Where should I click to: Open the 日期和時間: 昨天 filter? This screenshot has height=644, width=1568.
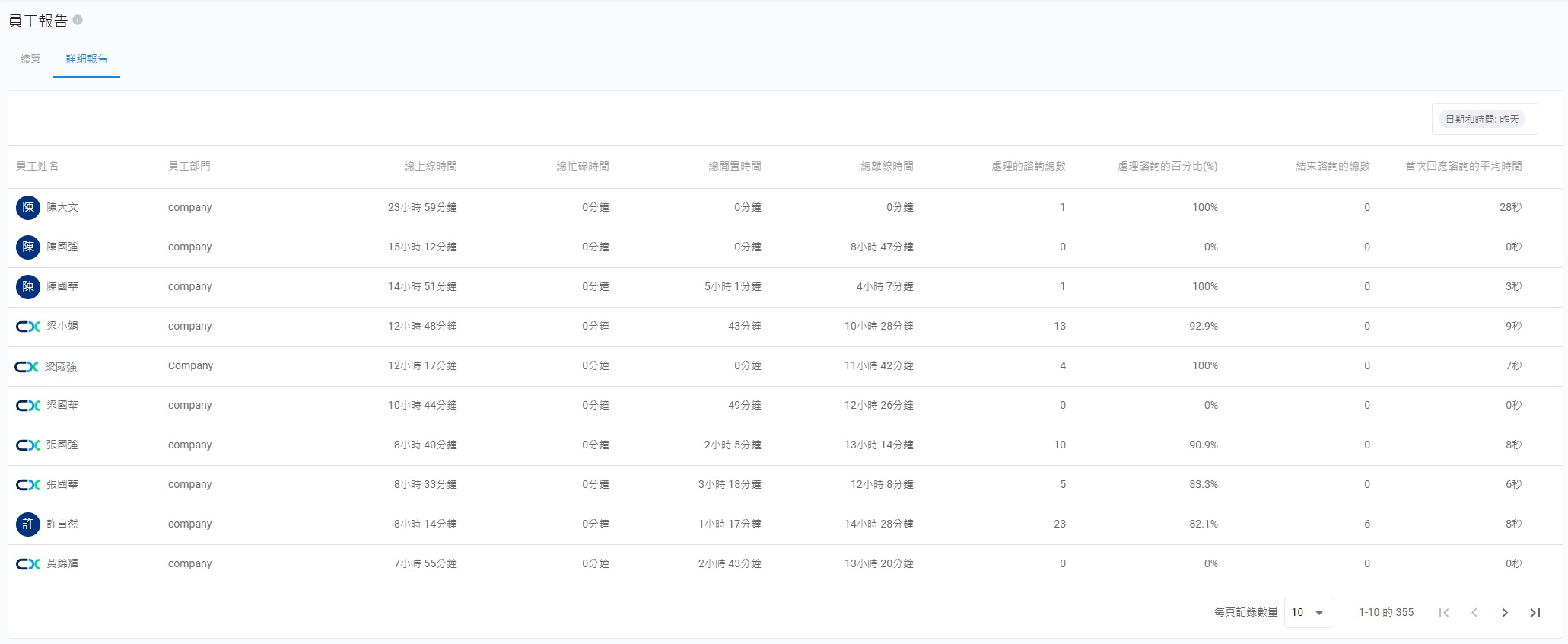click(x=1484, y=120)
